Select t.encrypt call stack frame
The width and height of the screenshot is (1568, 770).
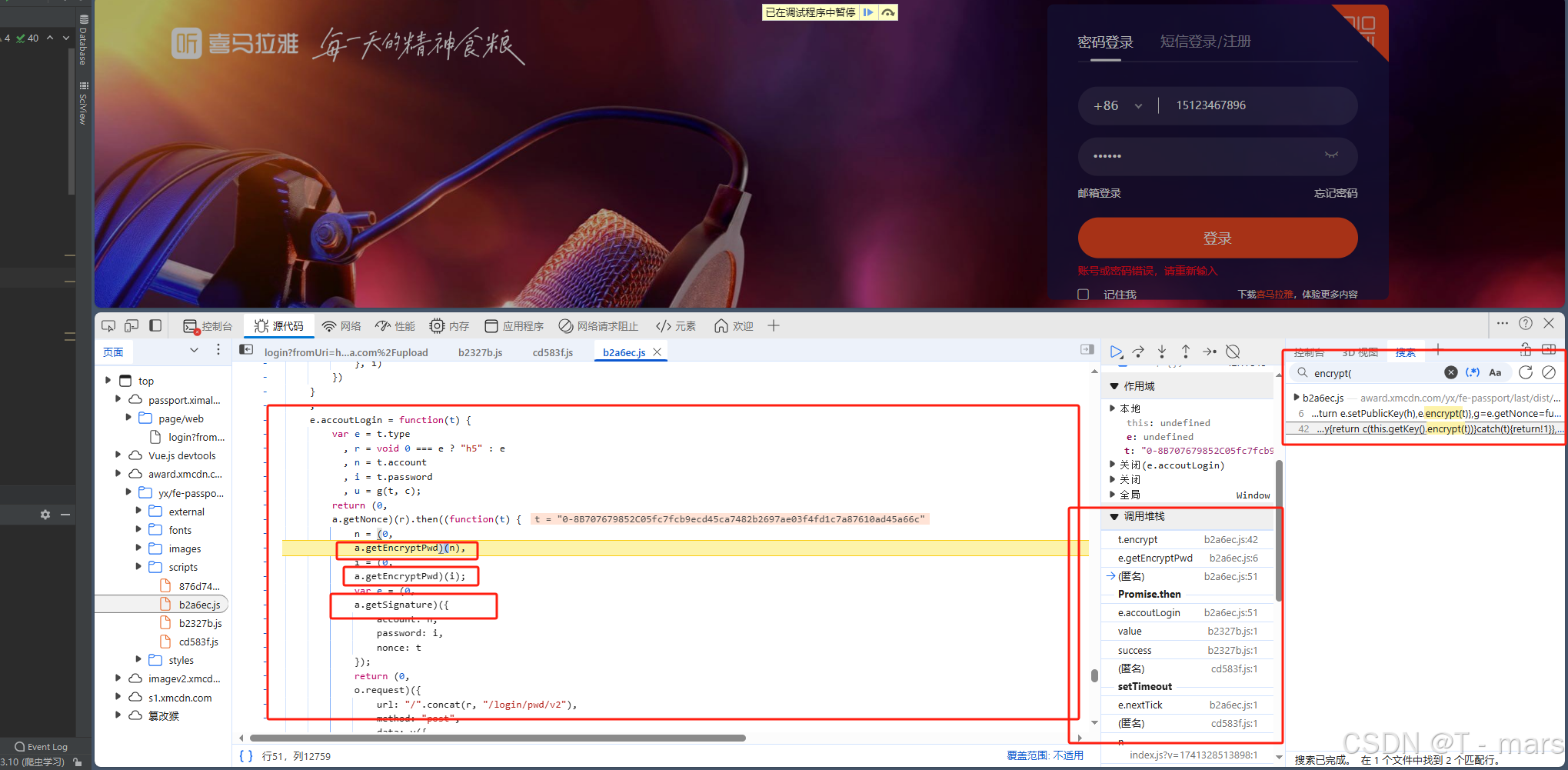(x=1188, y=540)
